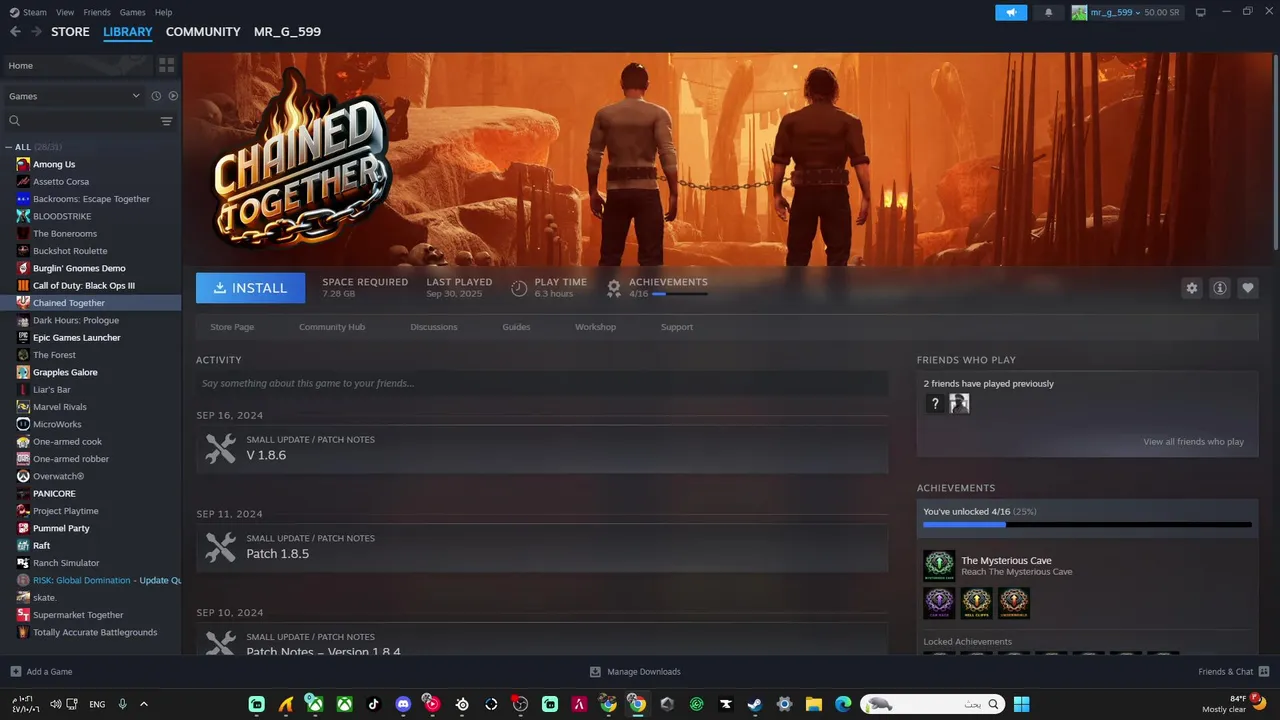Open the Store Page link
Image resolution: width=1280 pixels, height=720 pixels.
point(232,327)
